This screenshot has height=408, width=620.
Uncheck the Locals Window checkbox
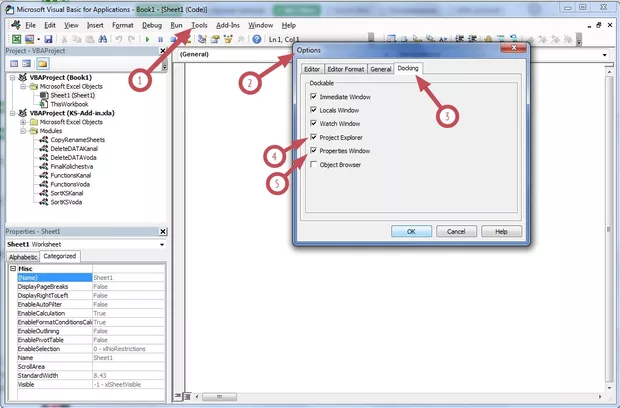click(314, 110)
